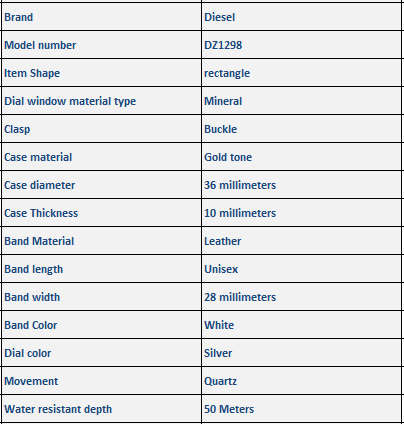Select the Quartz movement value
The width and height of the screenshot is (404, 424).
pos(301,381)
